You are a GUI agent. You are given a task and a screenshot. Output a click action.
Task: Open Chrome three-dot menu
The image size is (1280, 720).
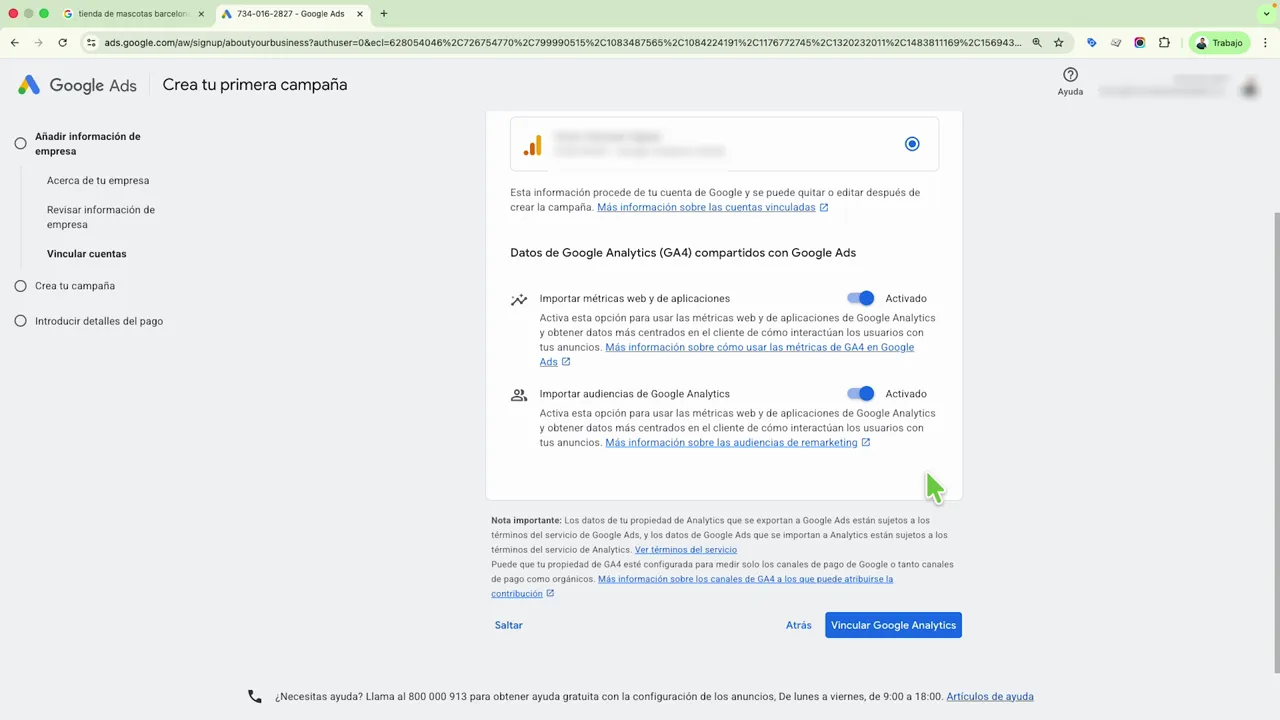[1266, 43]
